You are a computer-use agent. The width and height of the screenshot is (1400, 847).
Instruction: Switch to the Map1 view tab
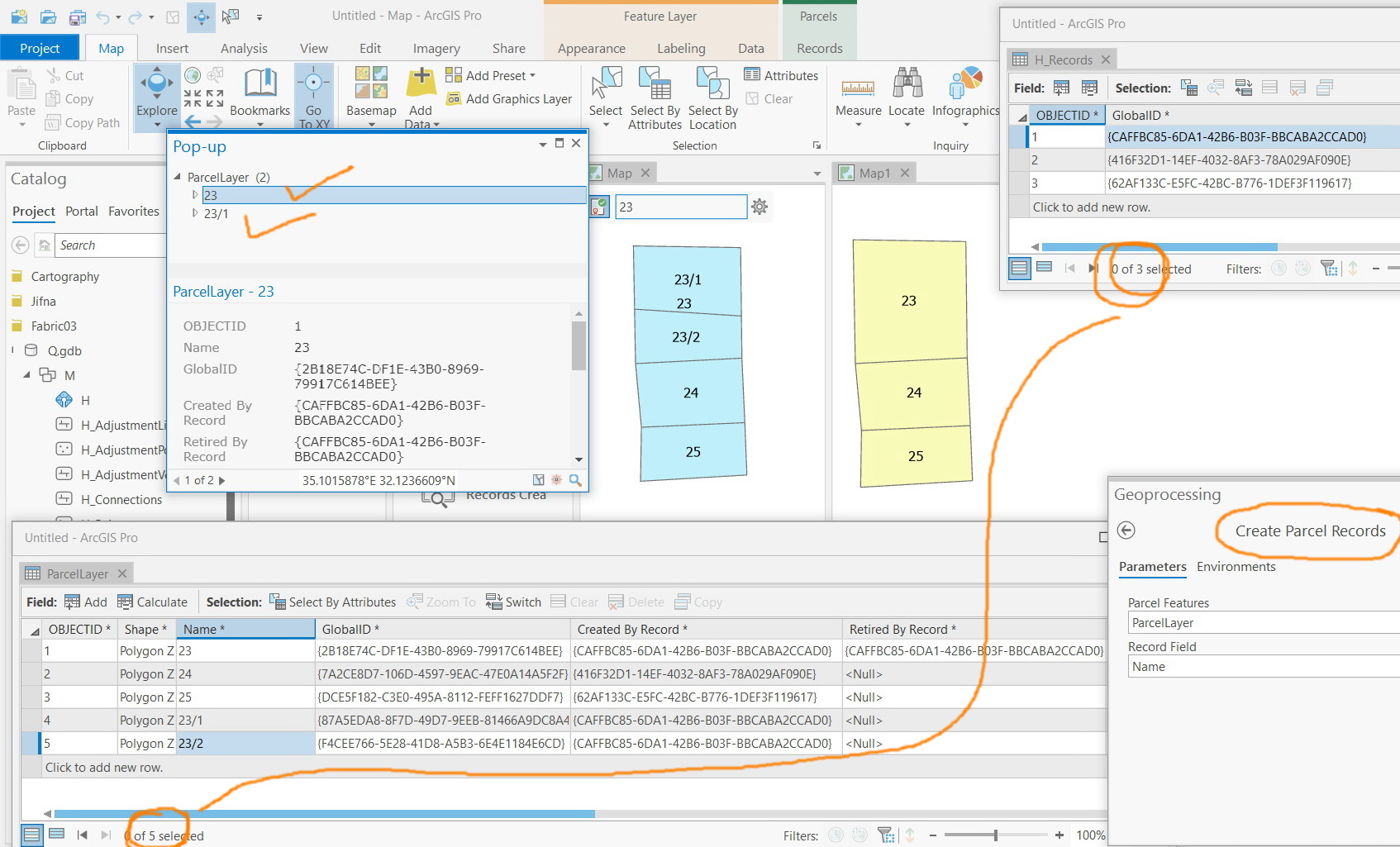point(874,173)
